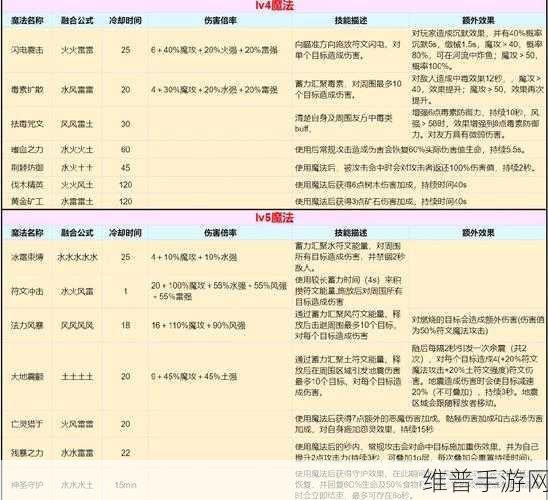Click "技能描述" header in lv5 table
This screenshot has width=548, height=500.
pyautogui.click(x=351, y=233)
